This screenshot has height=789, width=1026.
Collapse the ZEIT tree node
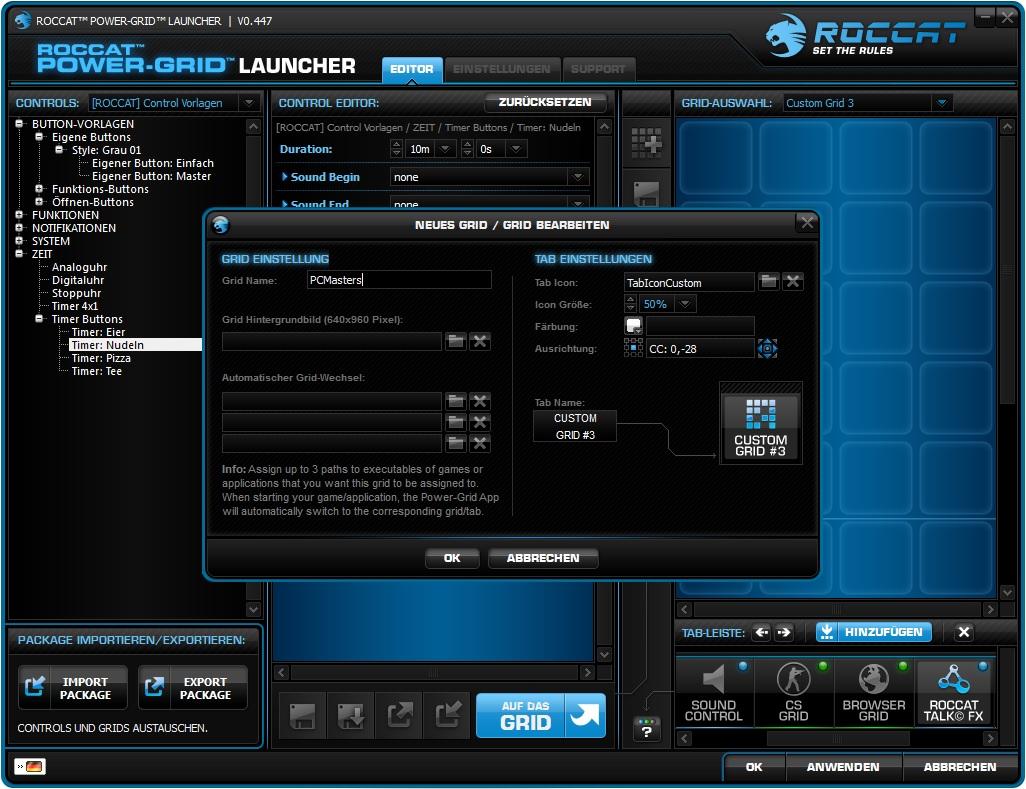[x=19, y=253]
